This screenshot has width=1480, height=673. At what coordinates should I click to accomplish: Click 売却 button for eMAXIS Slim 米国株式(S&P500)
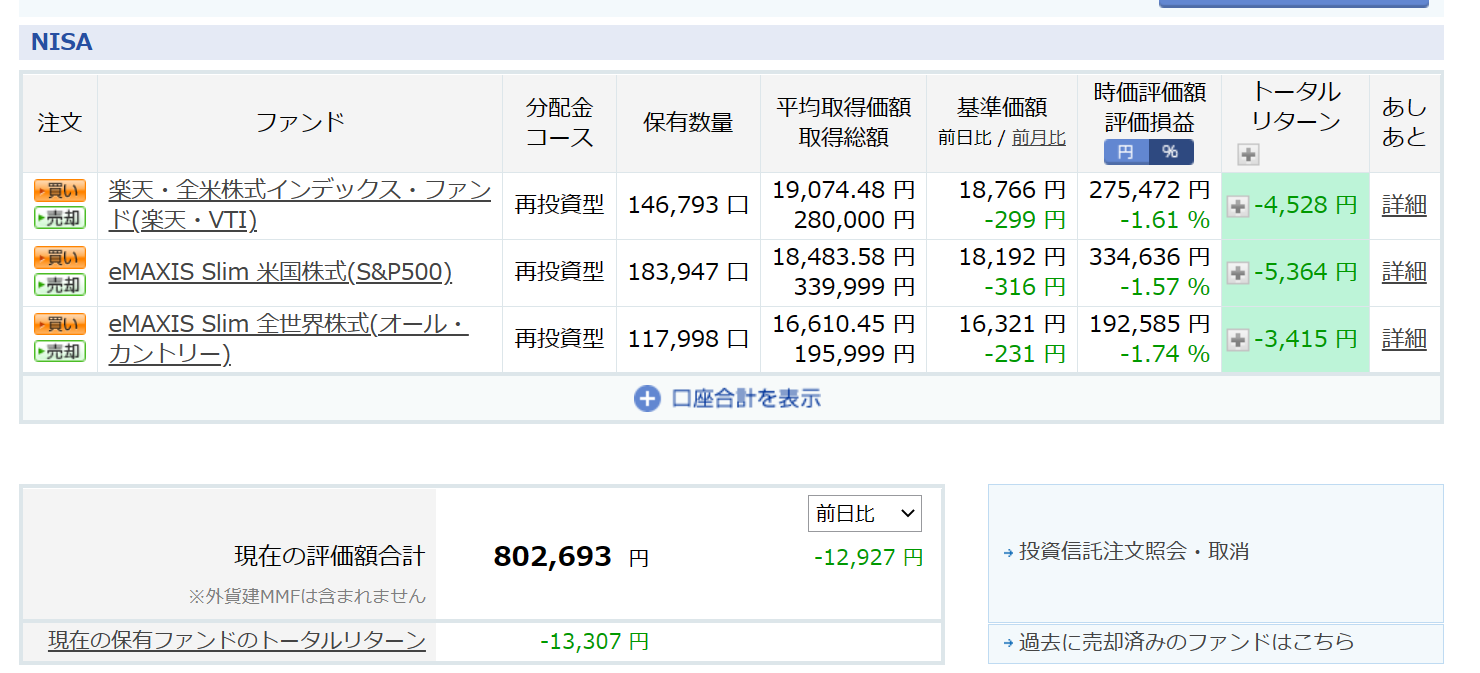pos(60,285)
